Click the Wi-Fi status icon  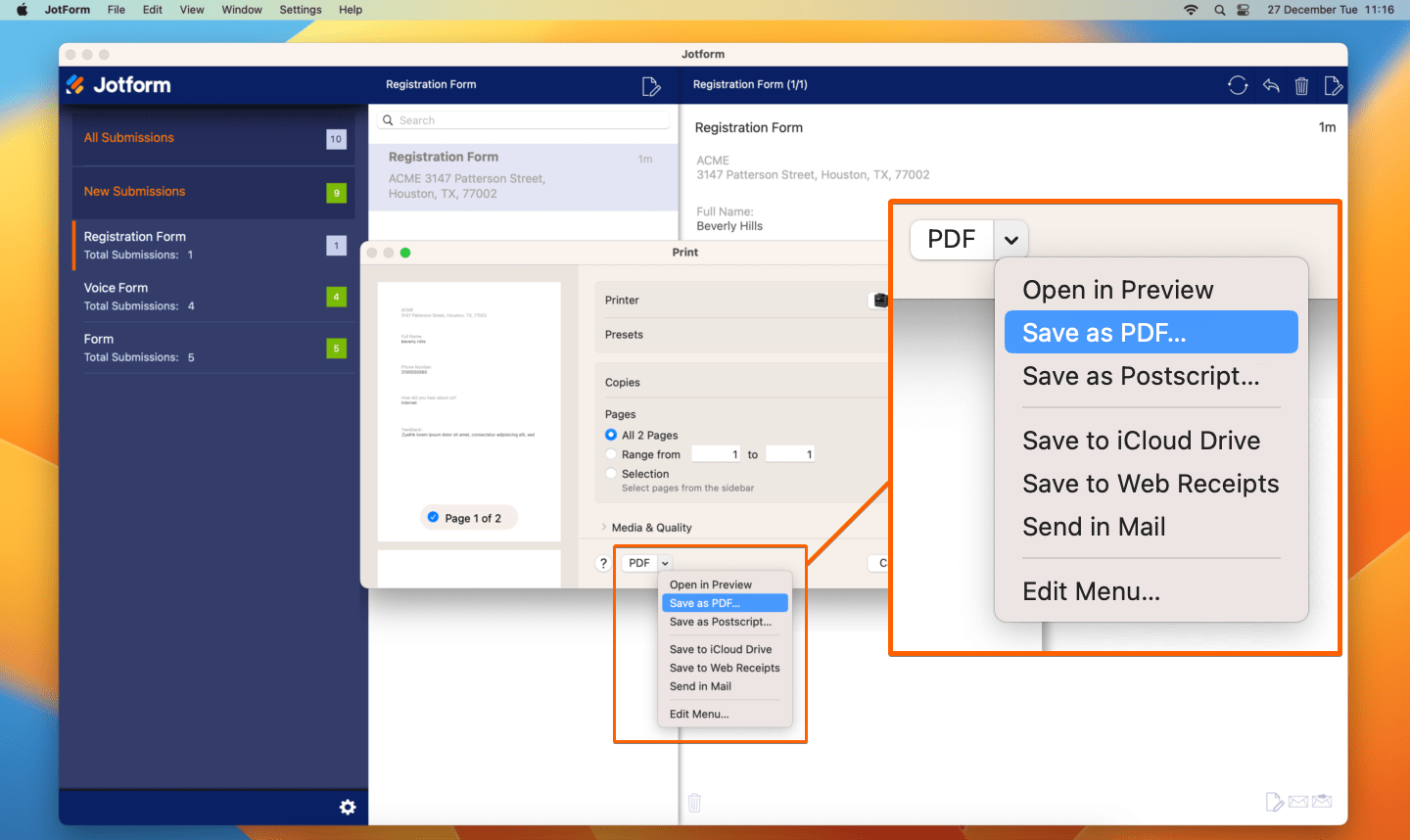(1191, 10)
